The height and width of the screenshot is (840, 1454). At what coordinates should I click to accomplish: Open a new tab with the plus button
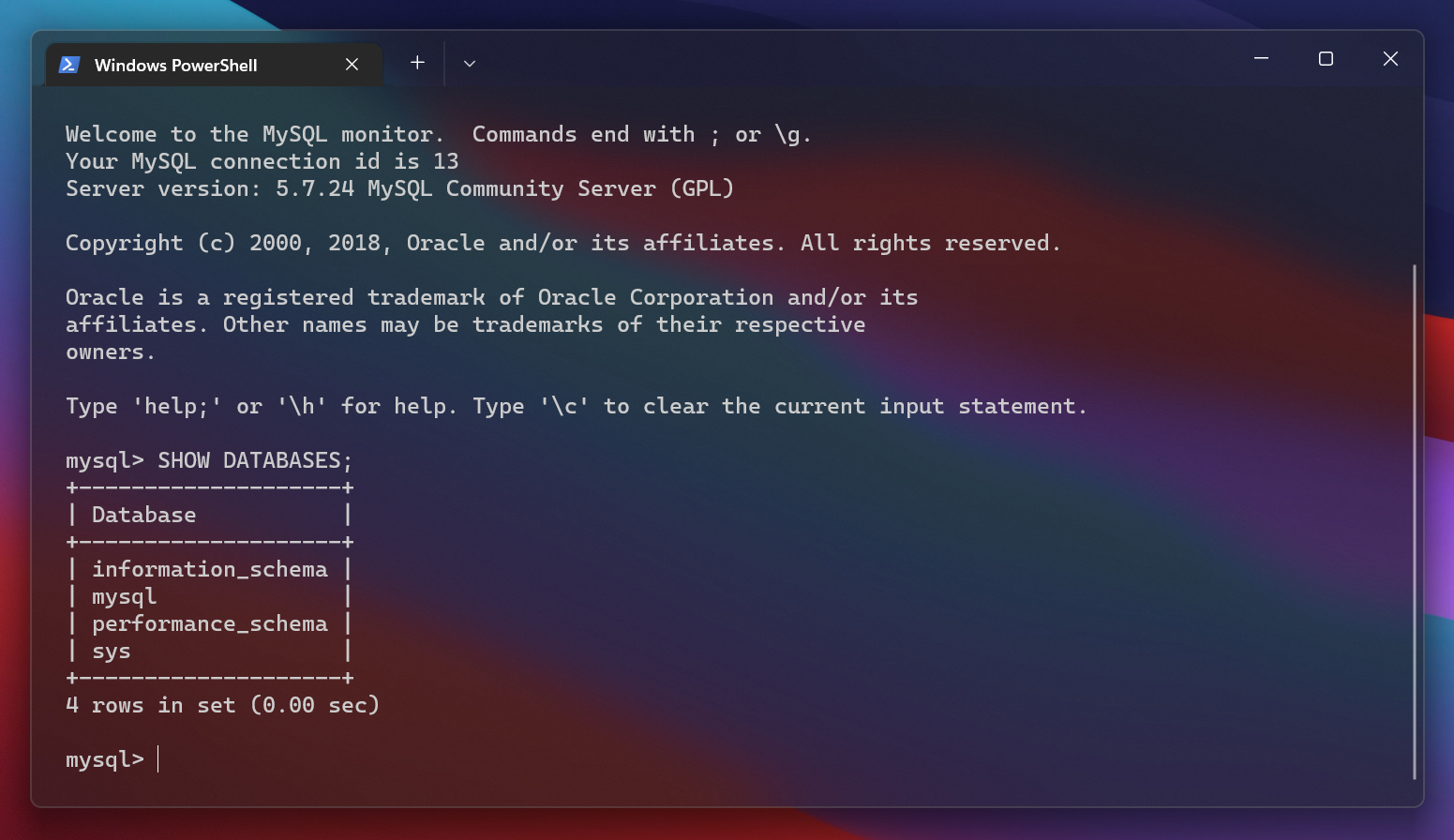[x=417, y=63]
